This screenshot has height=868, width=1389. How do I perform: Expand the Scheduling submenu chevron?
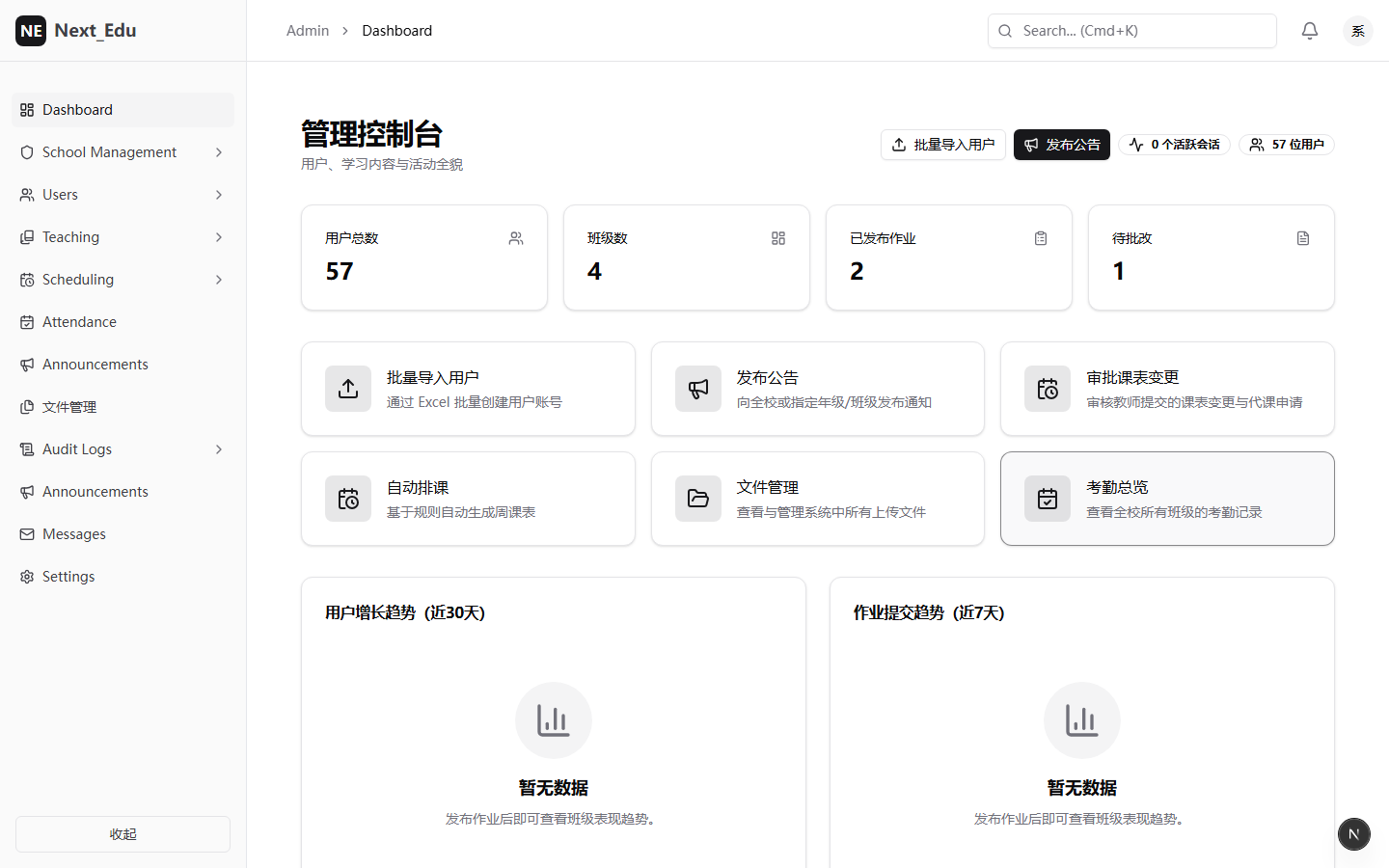(219, 280)
